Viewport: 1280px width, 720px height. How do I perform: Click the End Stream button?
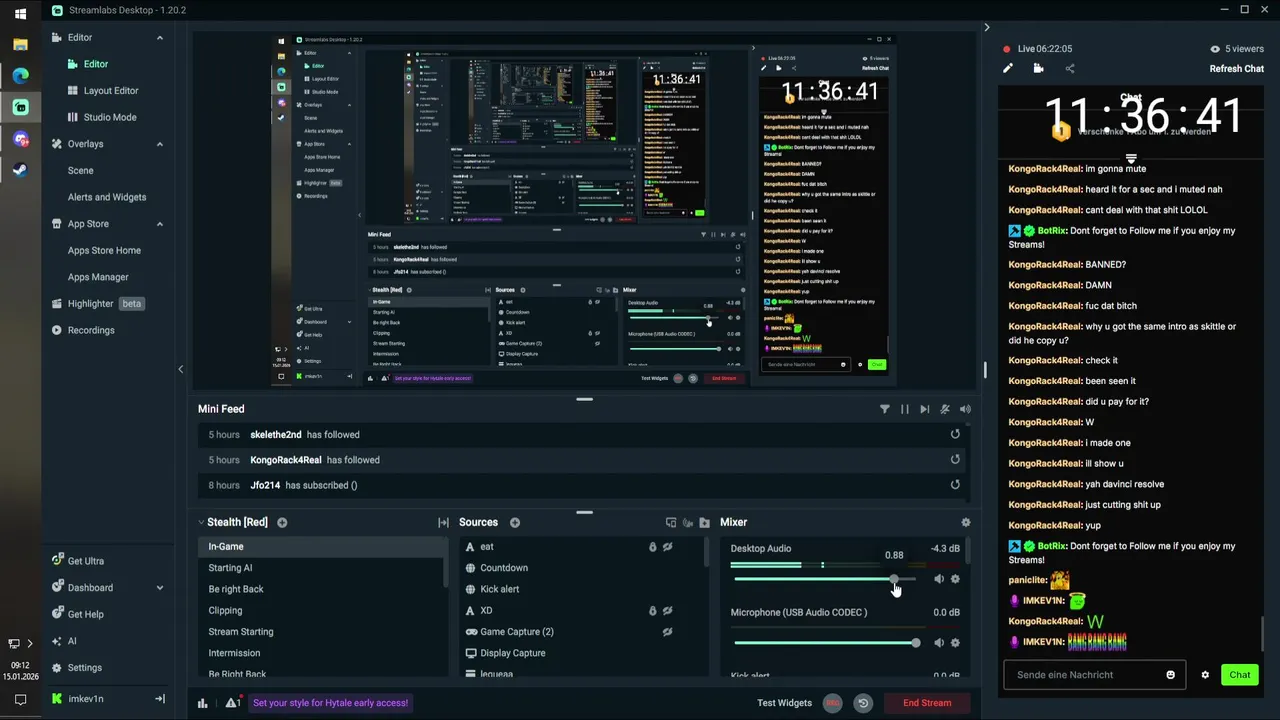click(x=927, y=703)
